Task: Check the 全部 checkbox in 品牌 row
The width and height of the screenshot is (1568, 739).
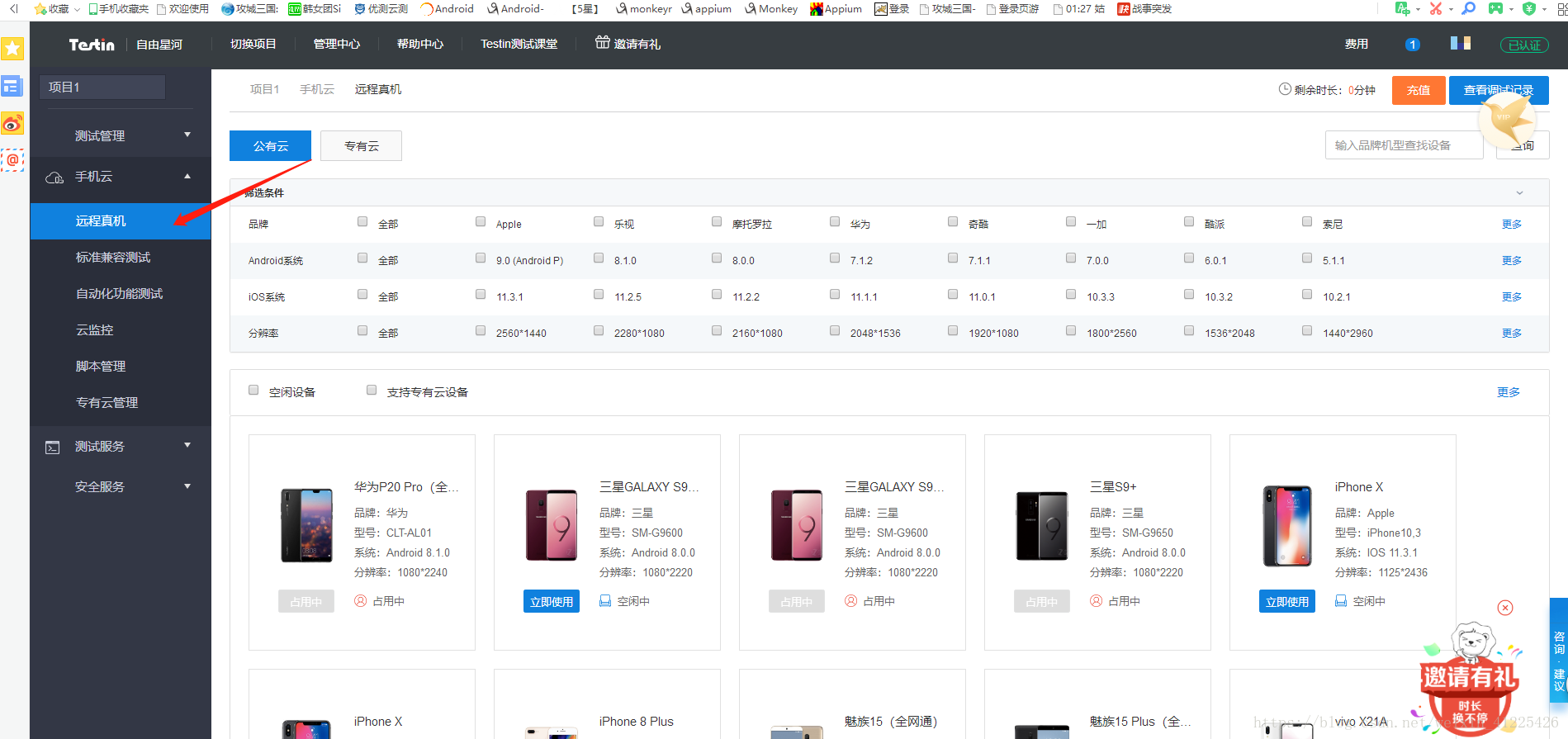Action: [x=362, y=221]
